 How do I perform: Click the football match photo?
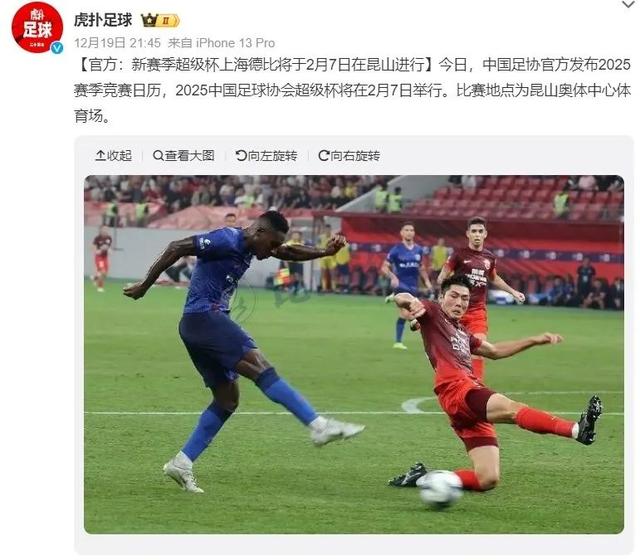(x=354, y=354)
